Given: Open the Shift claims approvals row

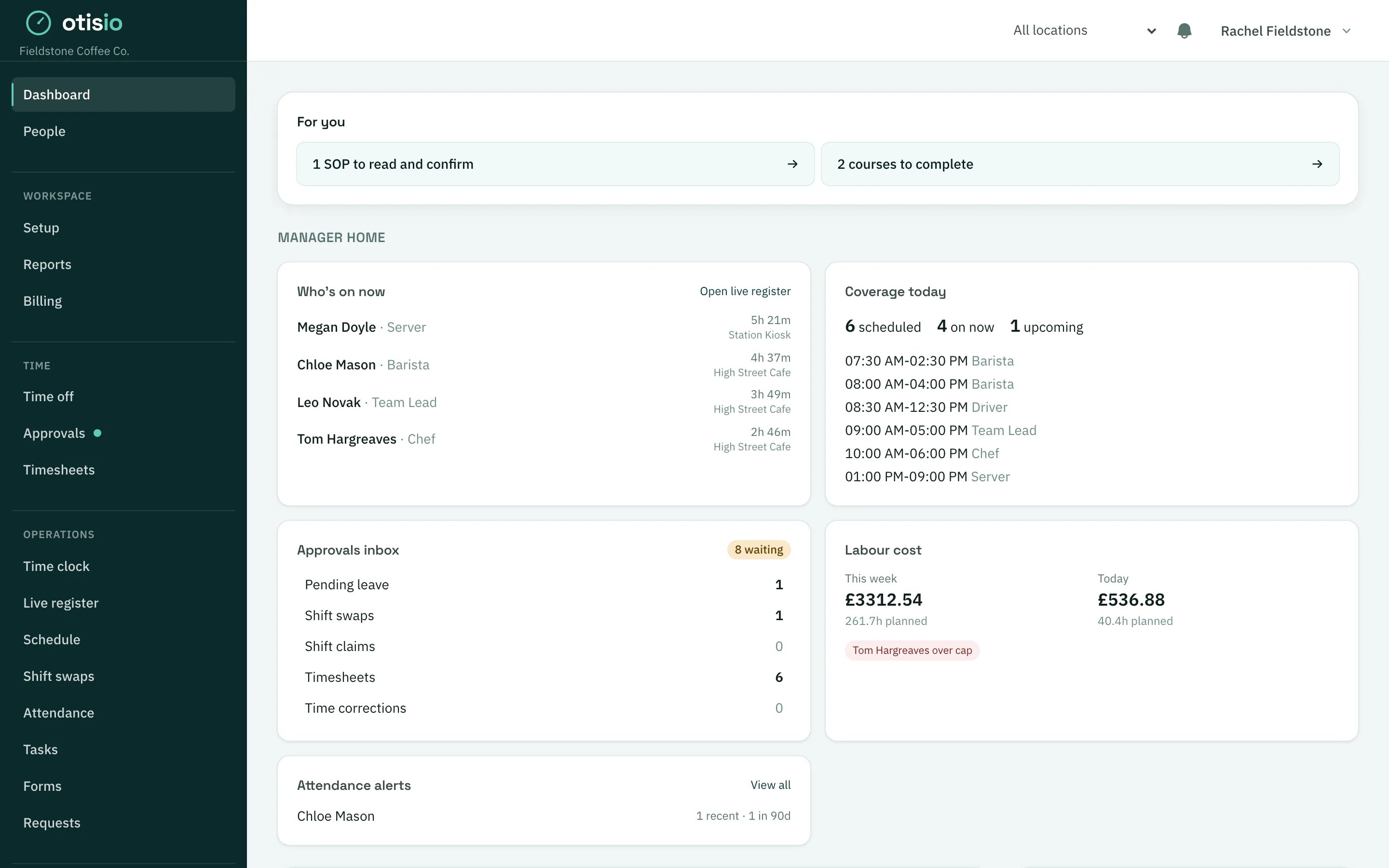Looking at the screenshot, I should pyautogui.click(x=544, y=647).
